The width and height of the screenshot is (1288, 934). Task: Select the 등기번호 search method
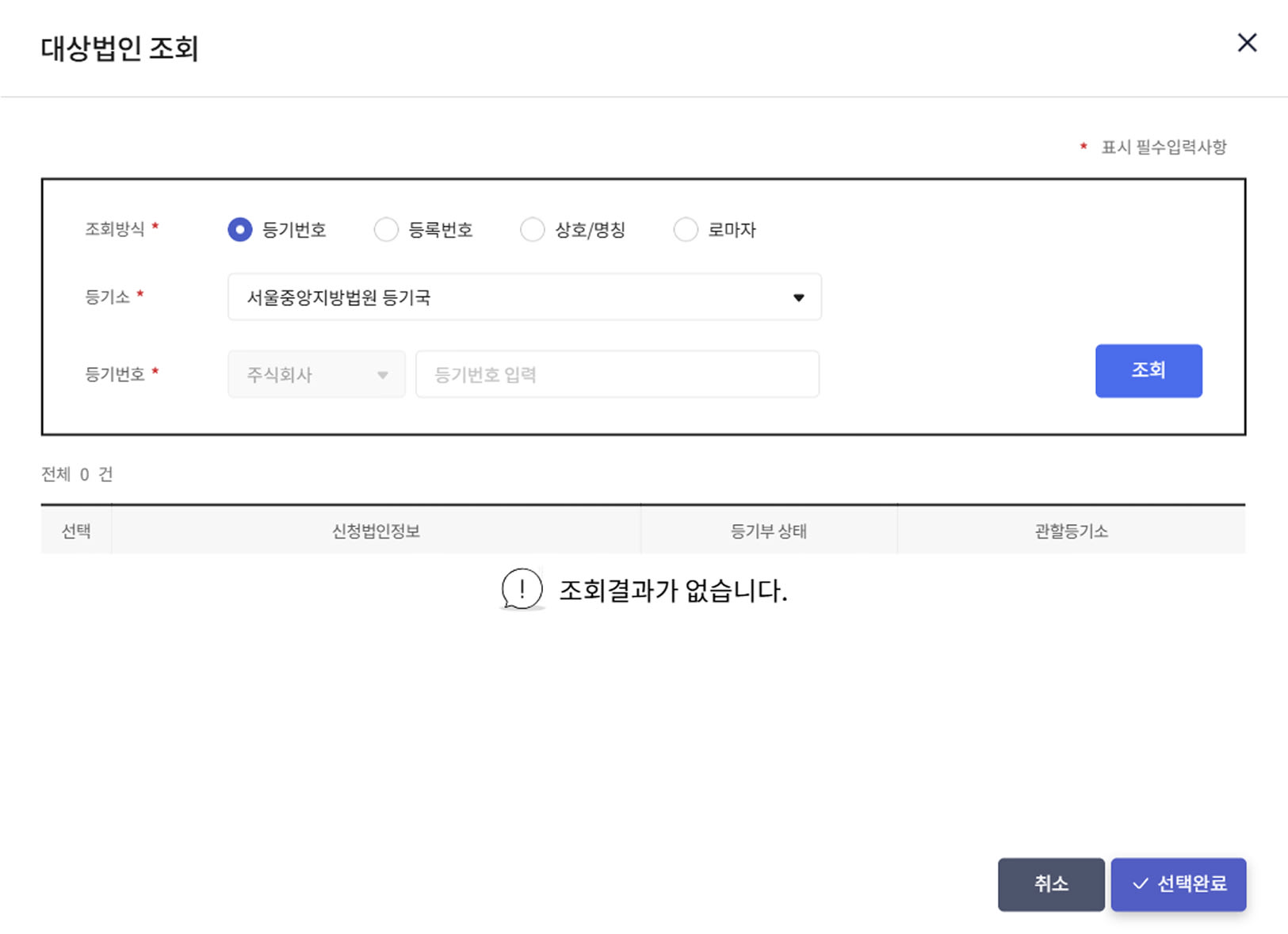coord(239,229)
